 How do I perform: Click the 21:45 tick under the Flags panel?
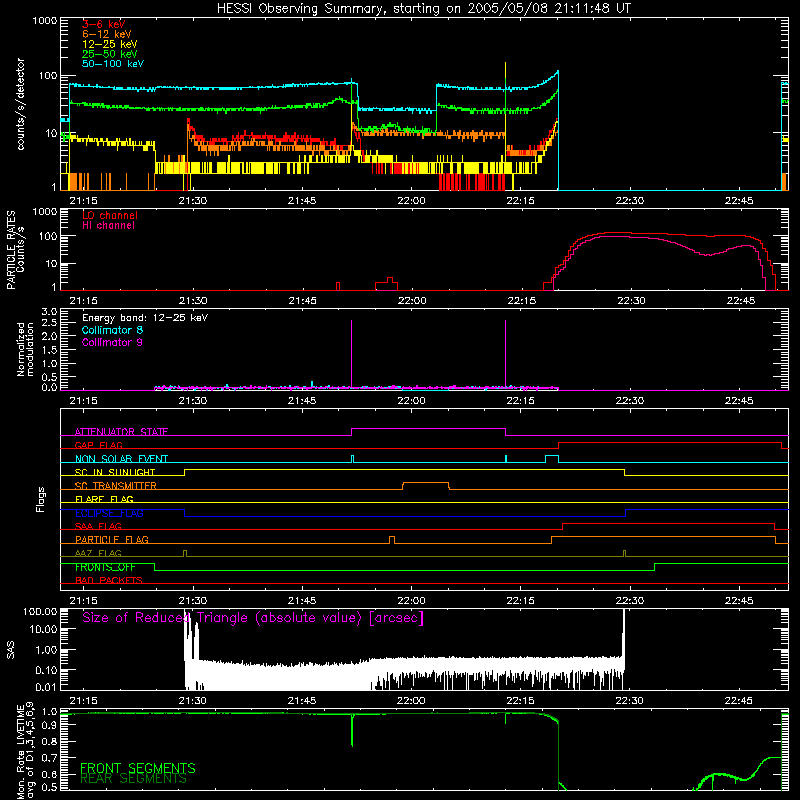302,601
